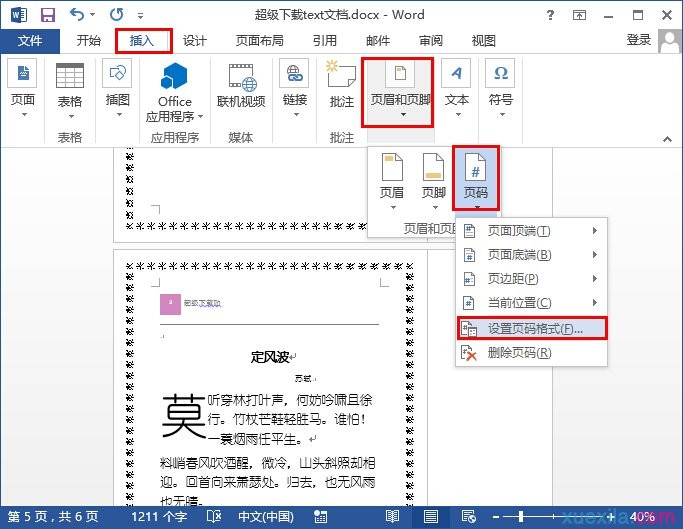Switch to Read Mode view
This screenshot has height=529, width=683.
click(392, 517)
